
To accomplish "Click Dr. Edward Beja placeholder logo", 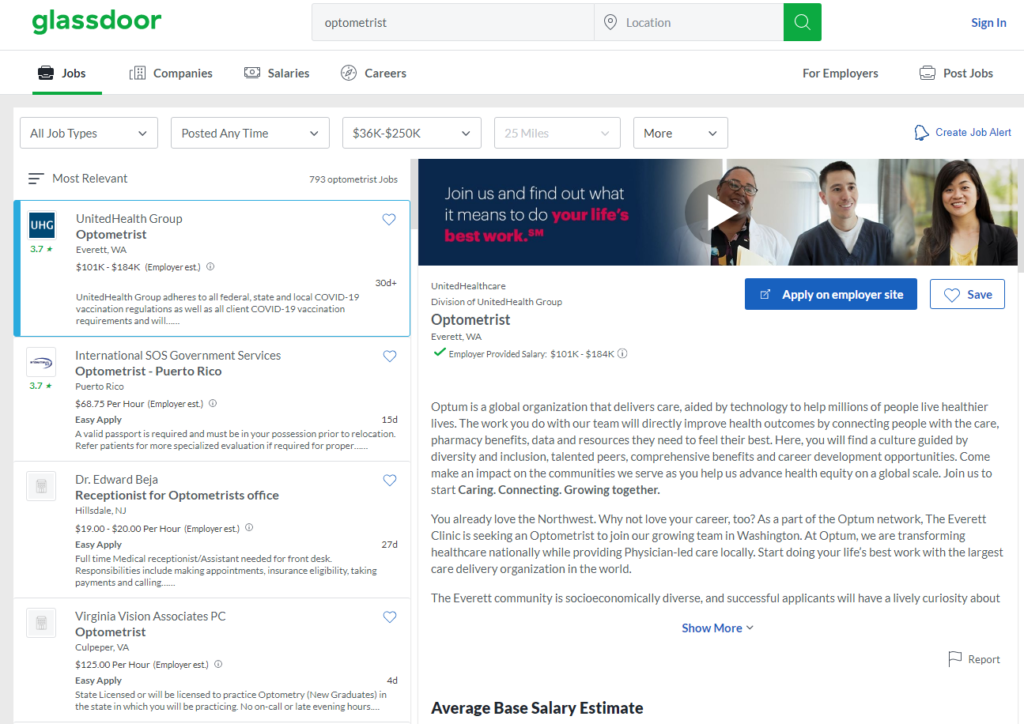I will click(x=41, y=486).
